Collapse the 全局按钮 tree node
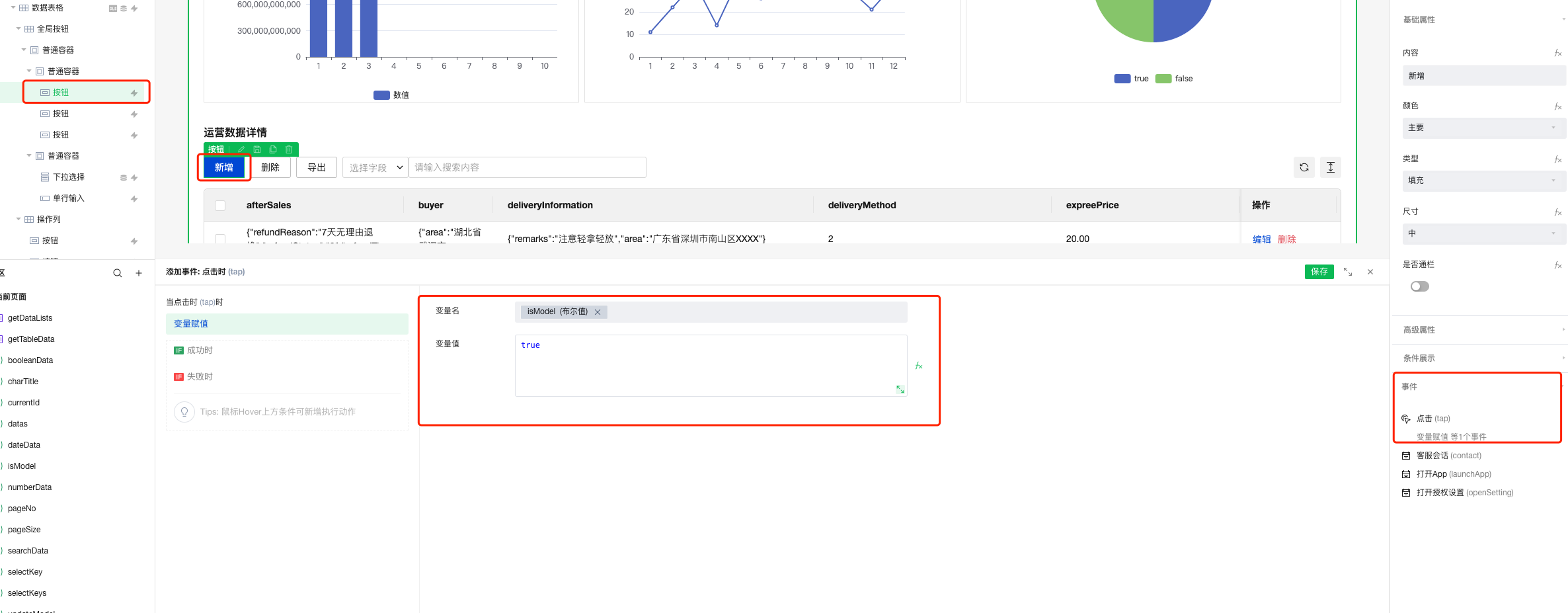The width and height of the screenshot is (1568, 613). 19,29
